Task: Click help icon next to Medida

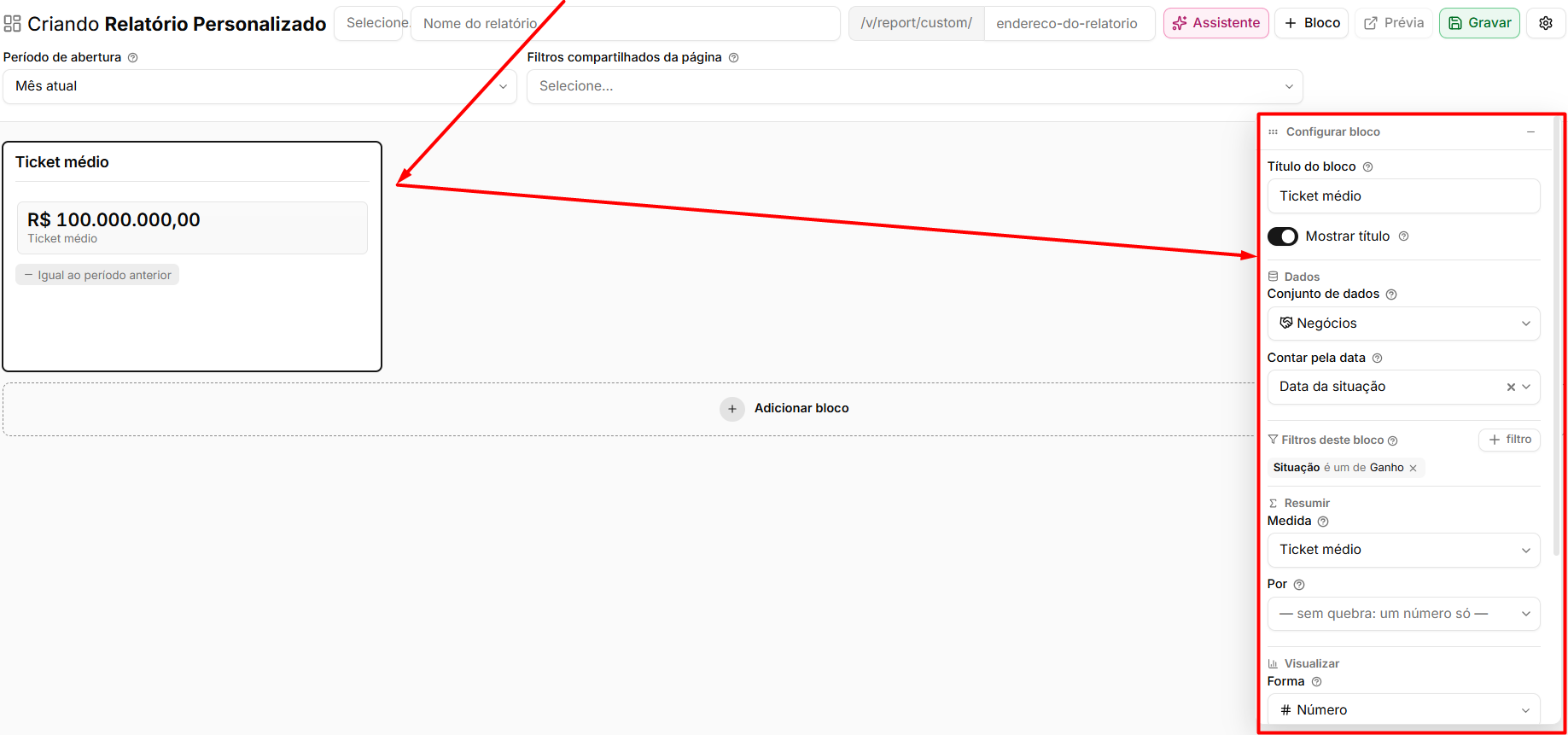Action: pos(1323,522)
